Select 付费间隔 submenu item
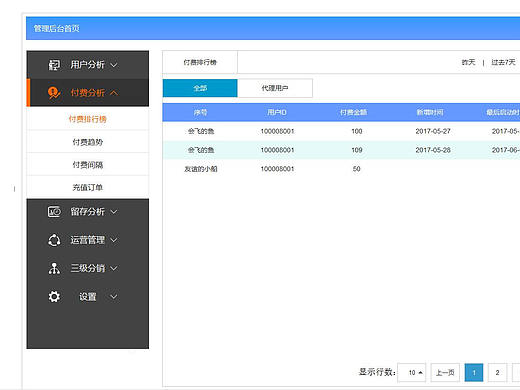 [88, 165]
